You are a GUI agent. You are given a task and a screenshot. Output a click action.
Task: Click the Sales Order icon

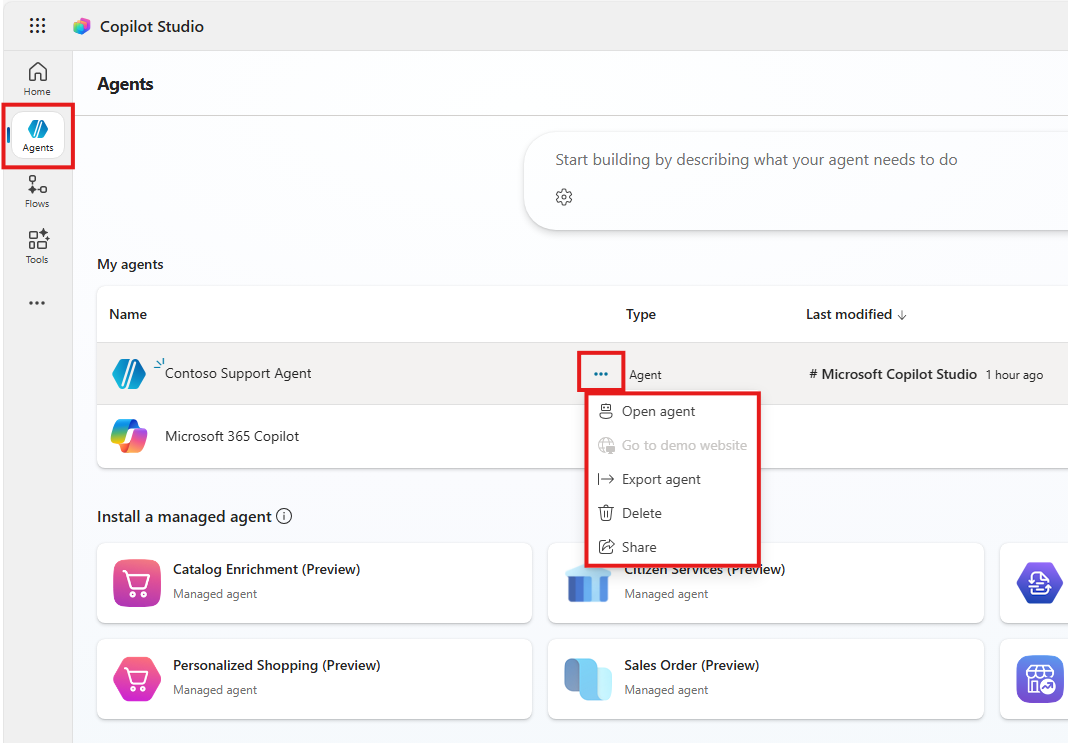point(588,679)
